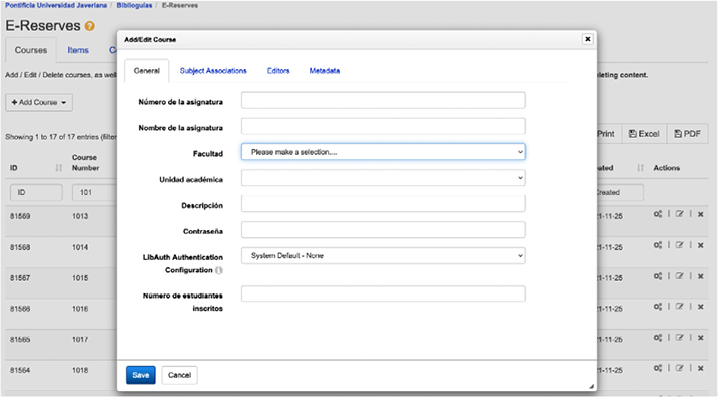Screen dimensions: 719x399
Task: Export table to PDF
Action: (687, 134)
